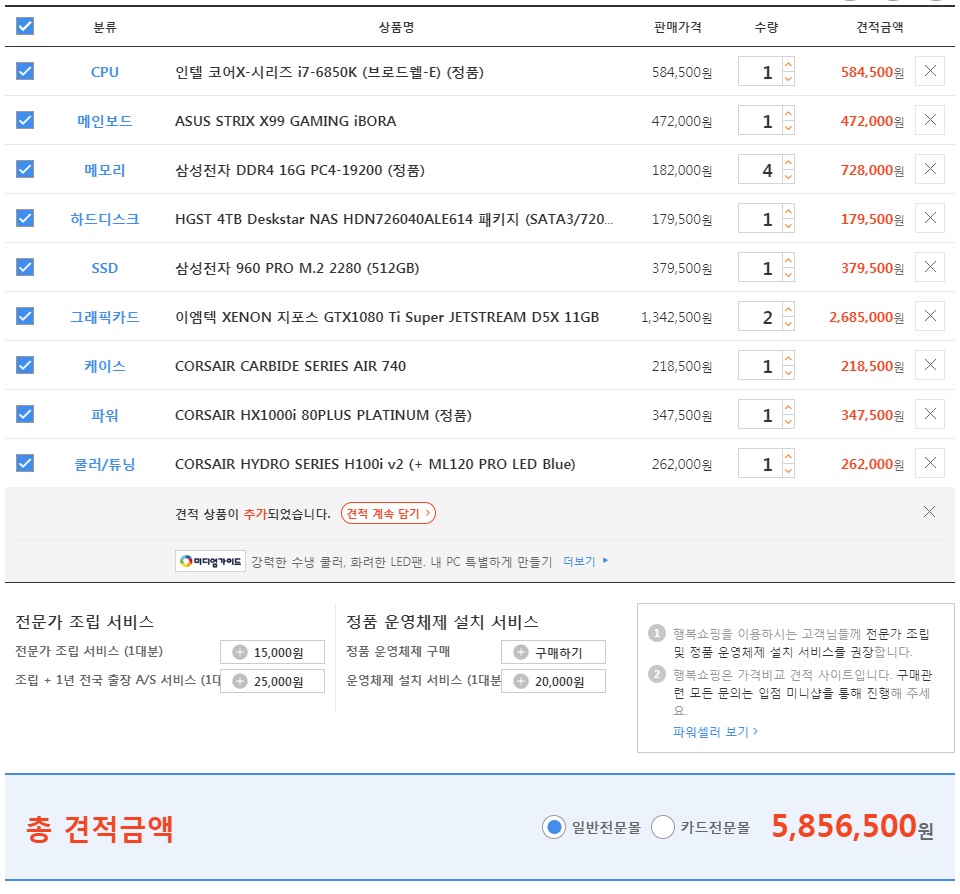Click plus icon for 25,000원 A/S service
Viewport: 960px width, 894px height.
(x=240, y=682)
